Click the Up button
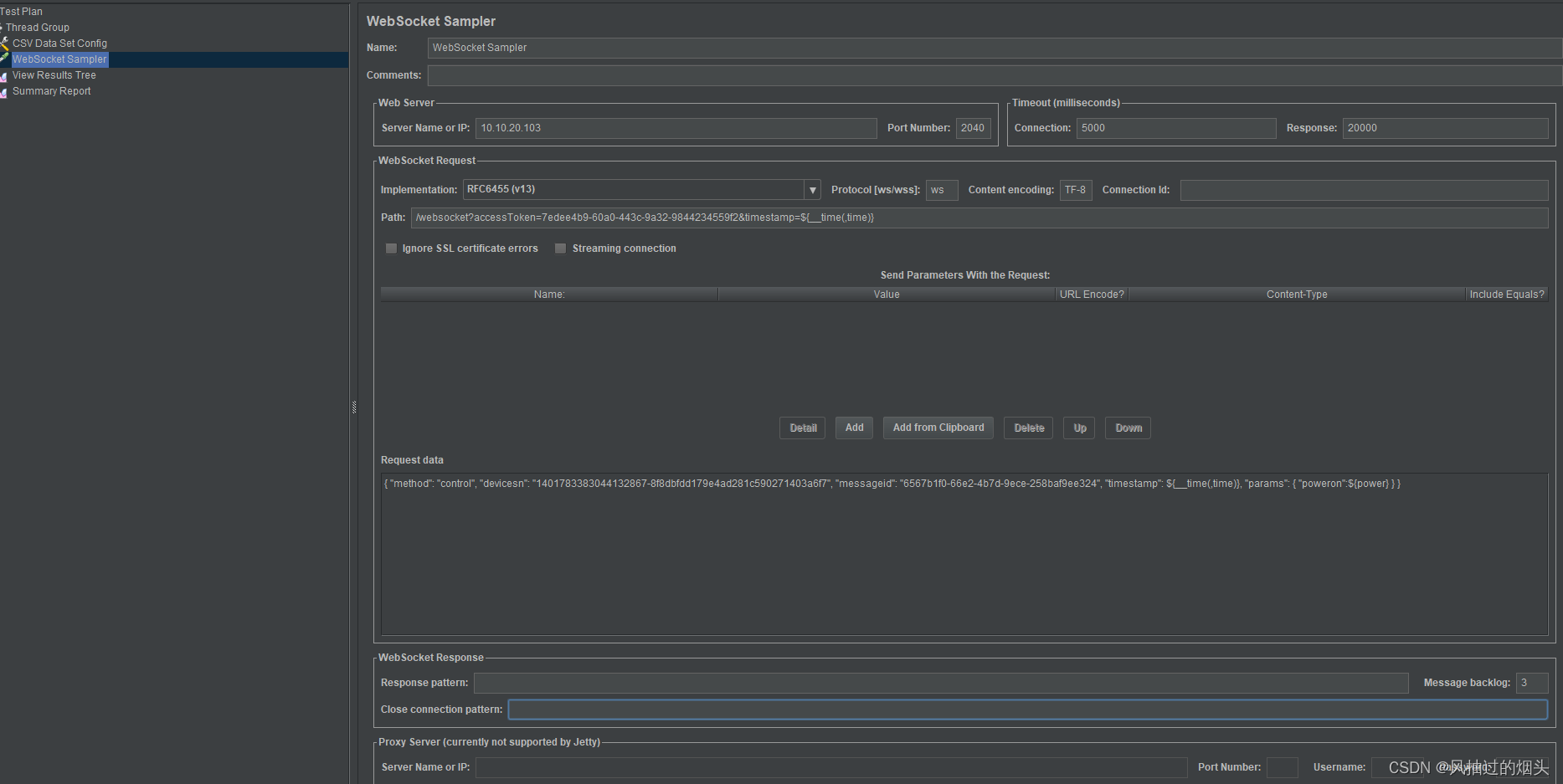 (x=1078, y=428)
